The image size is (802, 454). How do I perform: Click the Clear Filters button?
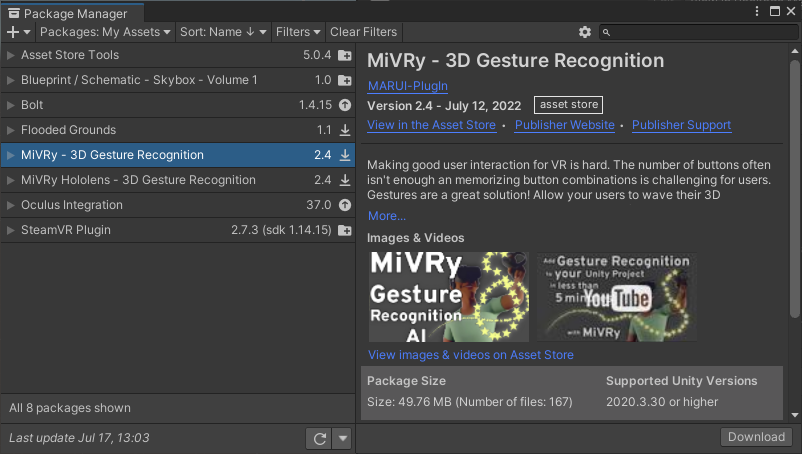coord(363,32)
